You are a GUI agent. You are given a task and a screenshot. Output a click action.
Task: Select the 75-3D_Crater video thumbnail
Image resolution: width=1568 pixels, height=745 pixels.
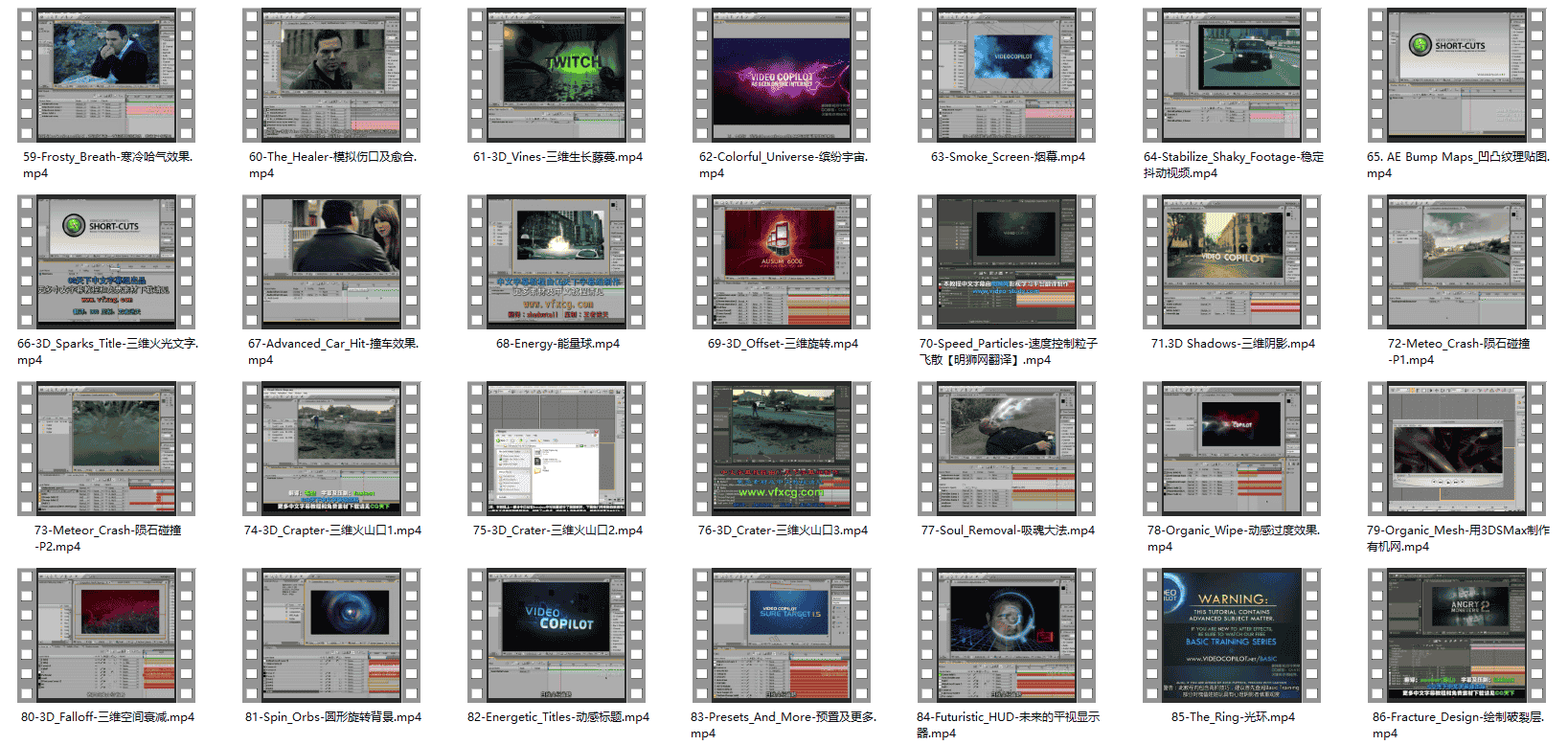pyautogui.click(x=557, y=449)
